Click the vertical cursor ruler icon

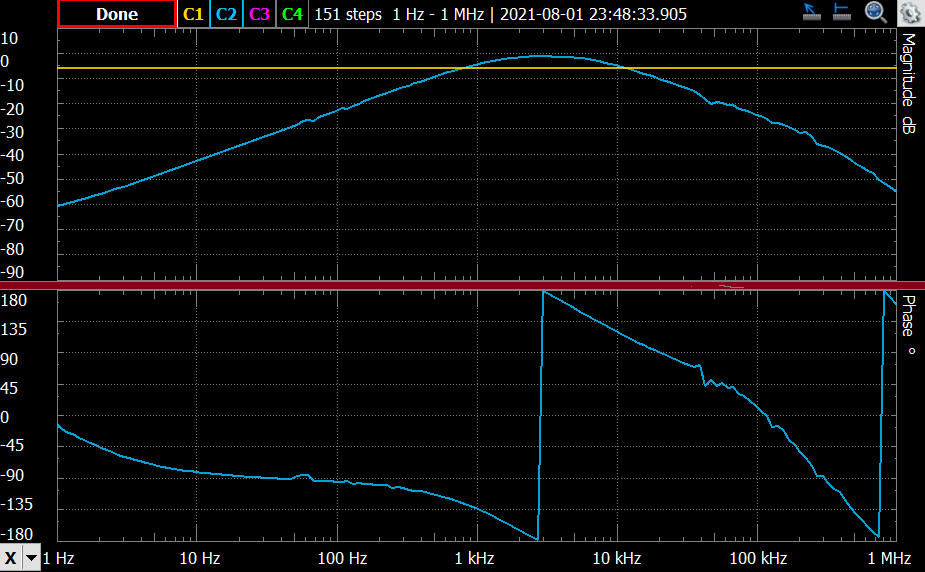coord(842,13)
